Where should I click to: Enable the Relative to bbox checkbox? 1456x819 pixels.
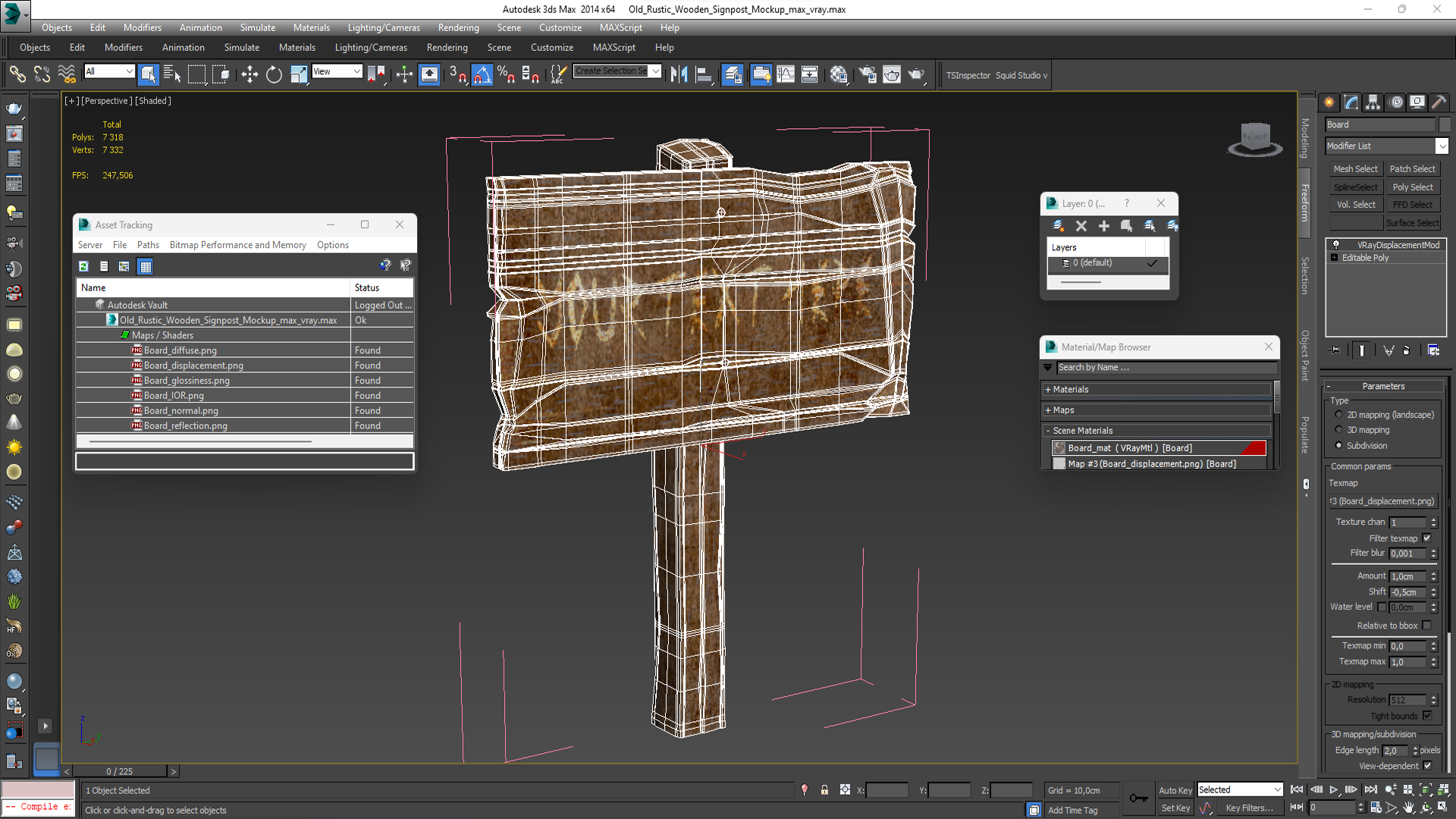pos(1426,626)
